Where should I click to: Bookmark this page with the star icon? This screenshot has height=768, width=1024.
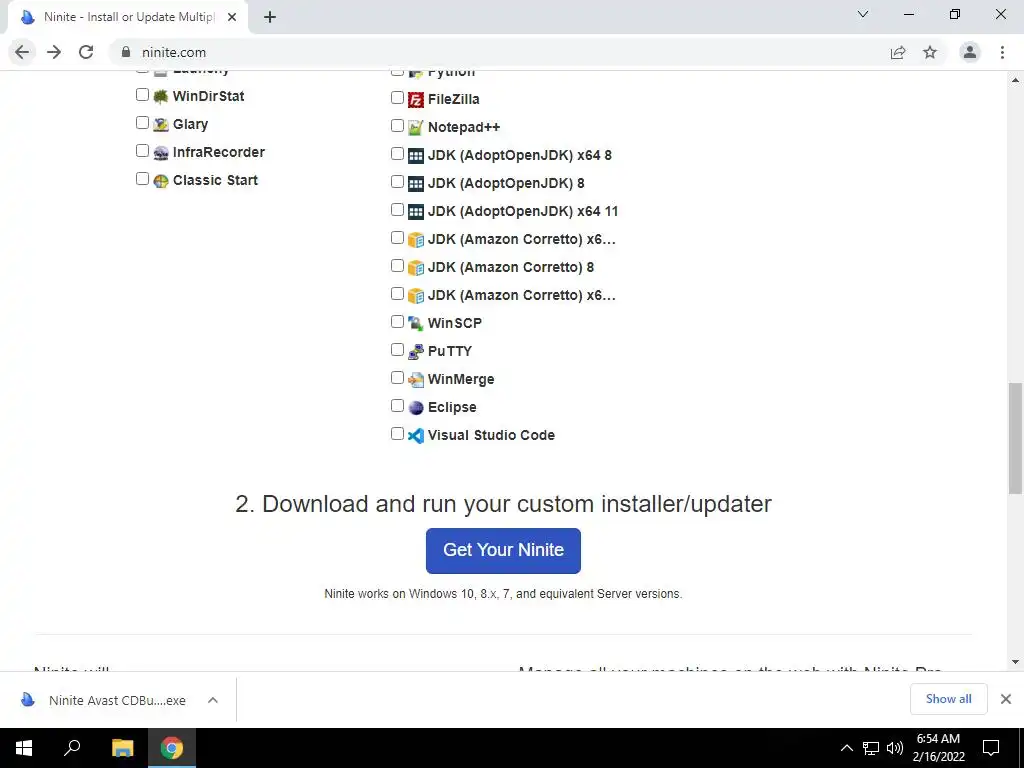point(930,52)
